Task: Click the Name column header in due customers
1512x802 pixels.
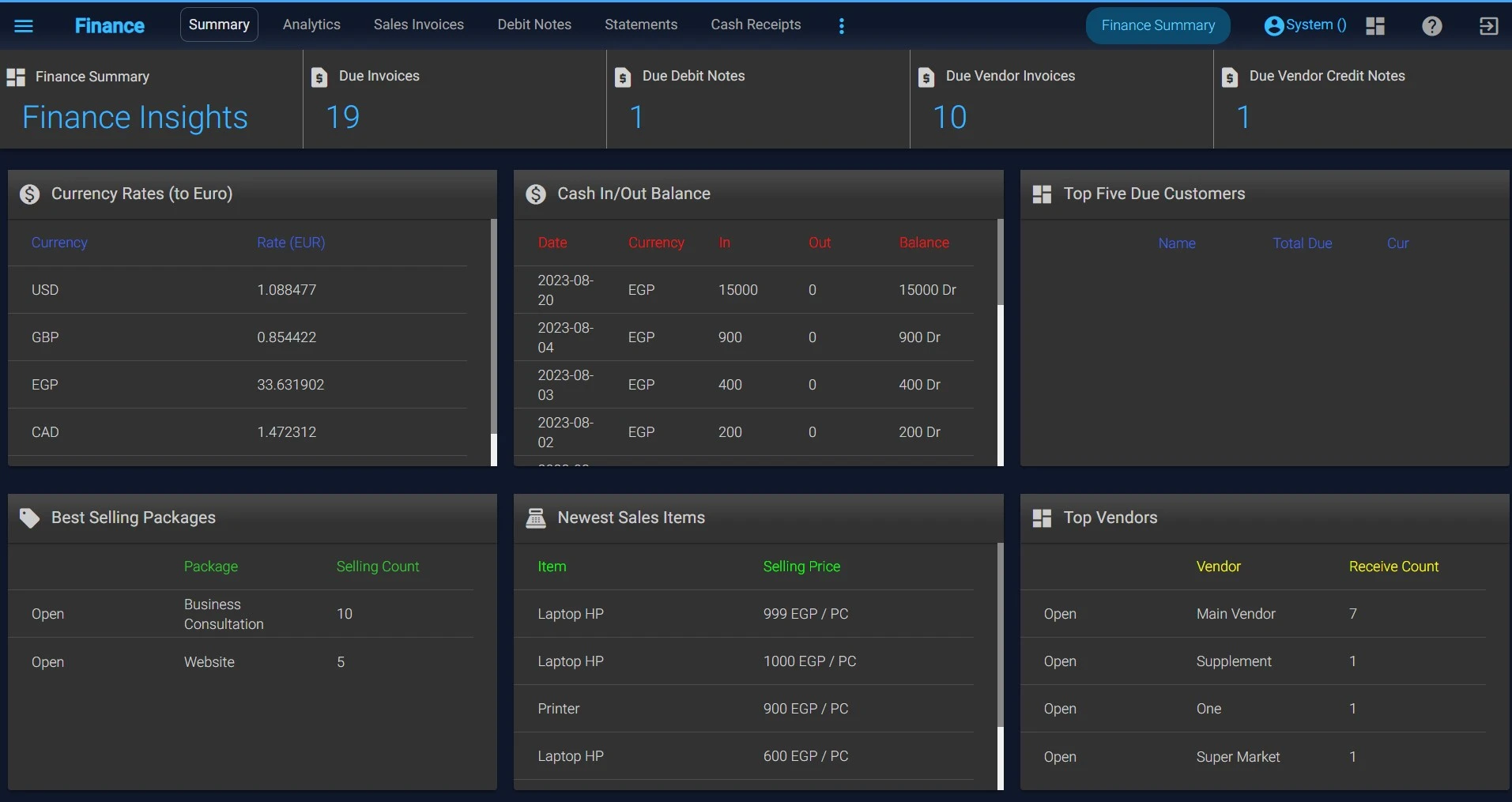Action: click(1177, 243)
